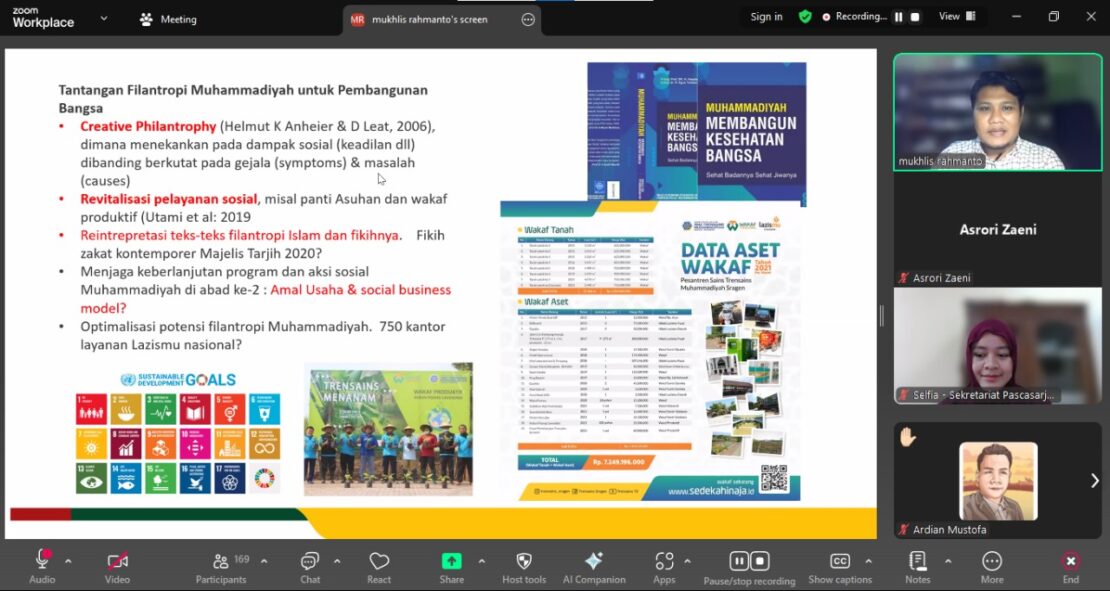Click muted mic icon beside Ardian Mustofa
The width and height of the screenshot is (1110, 591).
pyautogui.click(x=904, y=529)
